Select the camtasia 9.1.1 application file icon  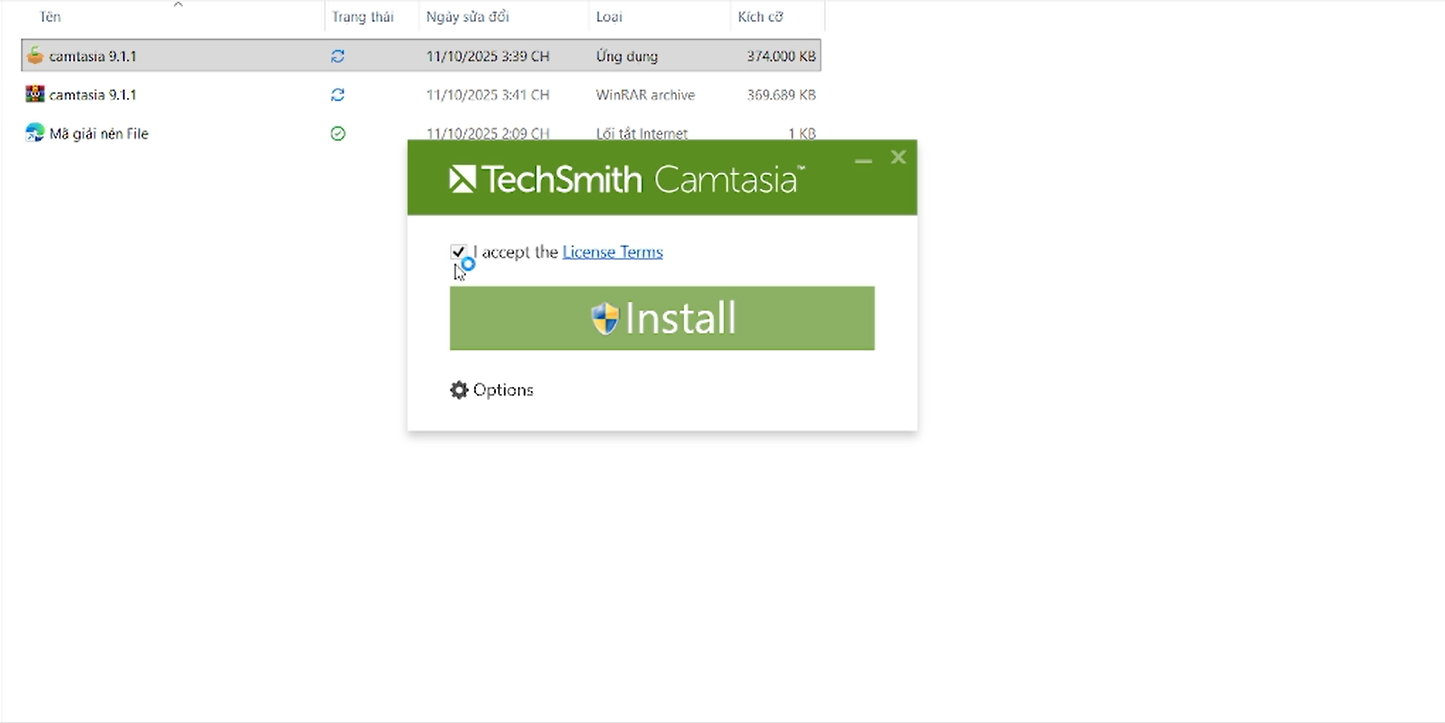pyautogui.click(x=35, y=56)
